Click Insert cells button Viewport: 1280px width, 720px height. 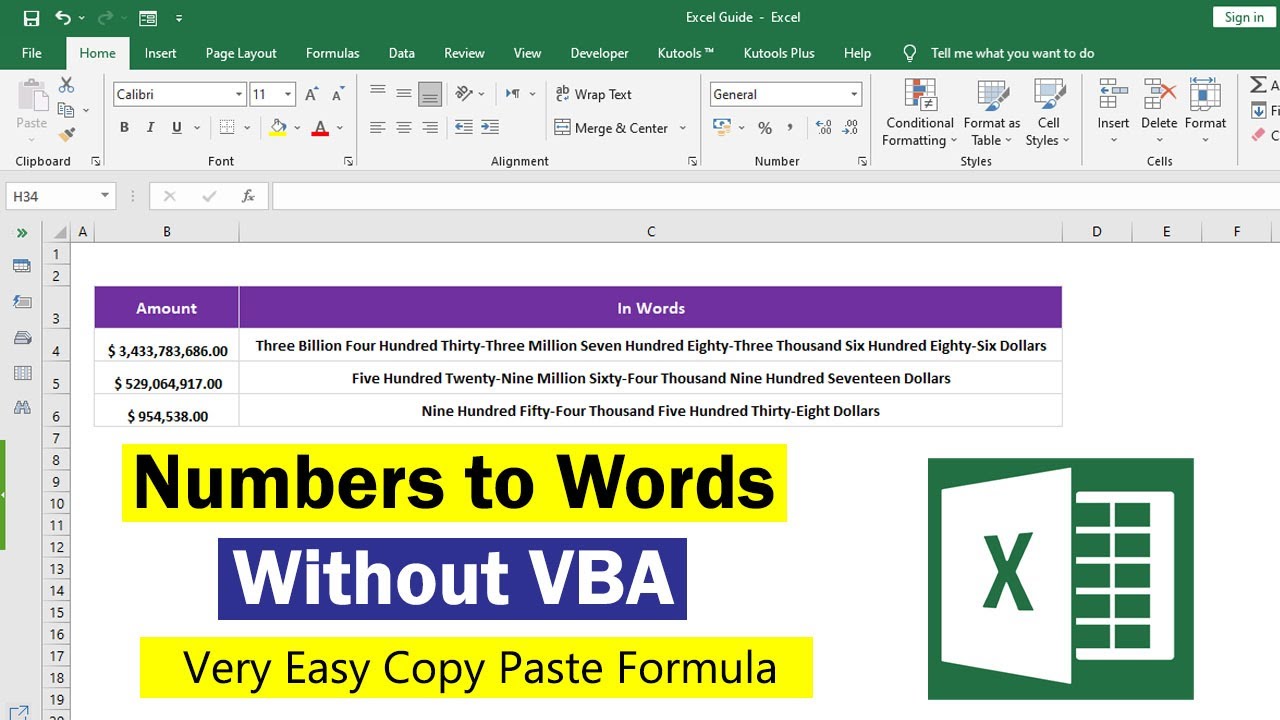click(x=1113, y=112)
